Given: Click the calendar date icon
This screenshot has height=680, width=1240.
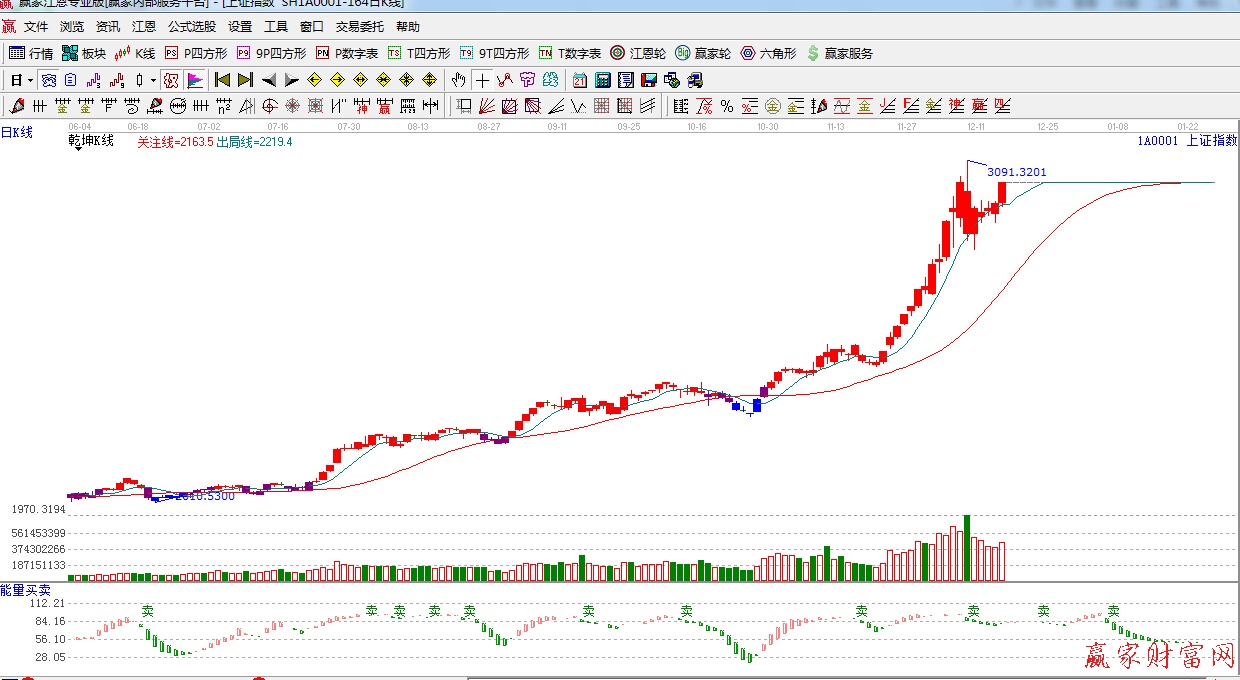Looking at the screenshot, I should [580, 80].
